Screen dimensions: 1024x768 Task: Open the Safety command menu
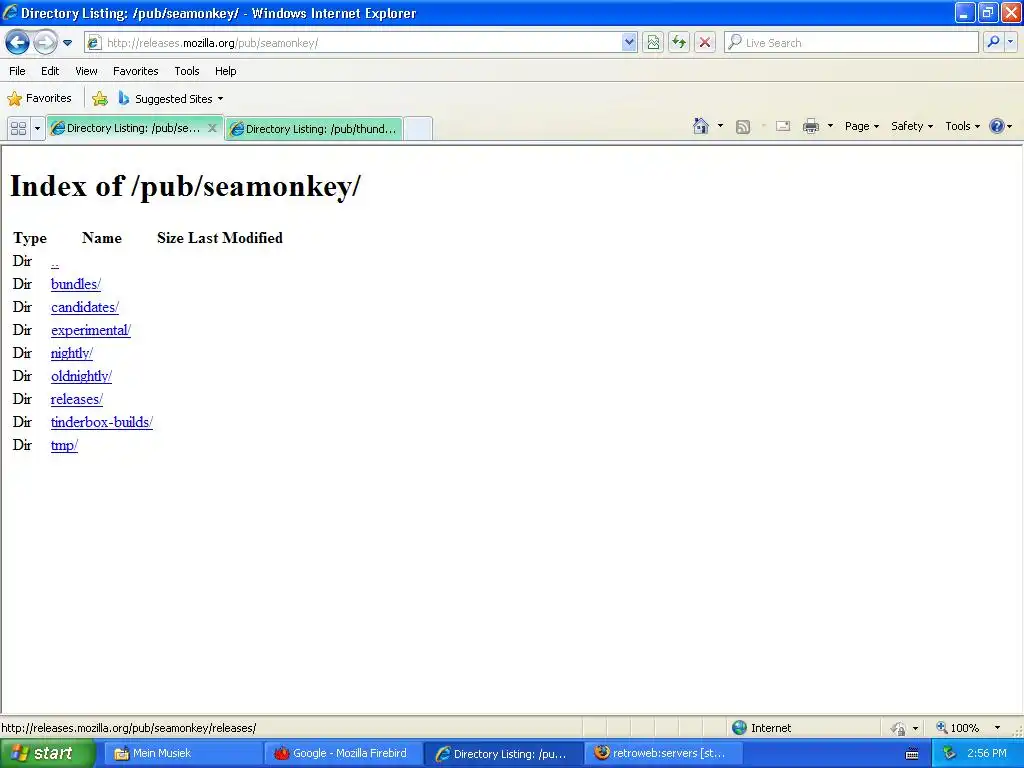[912, 126]
